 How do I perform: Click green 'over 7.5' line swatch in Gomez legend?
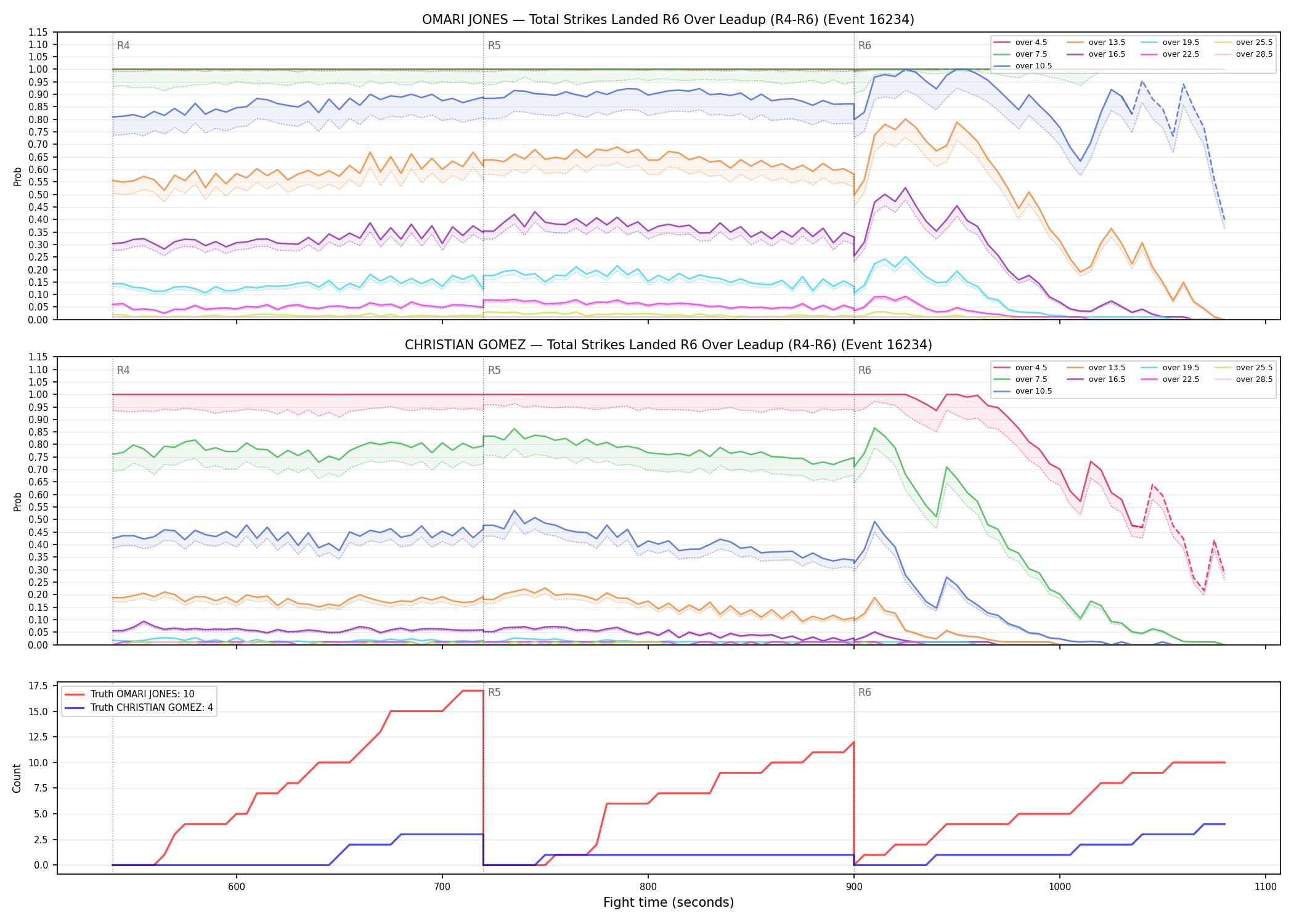pyautogui.click(x=1002, y=379)
